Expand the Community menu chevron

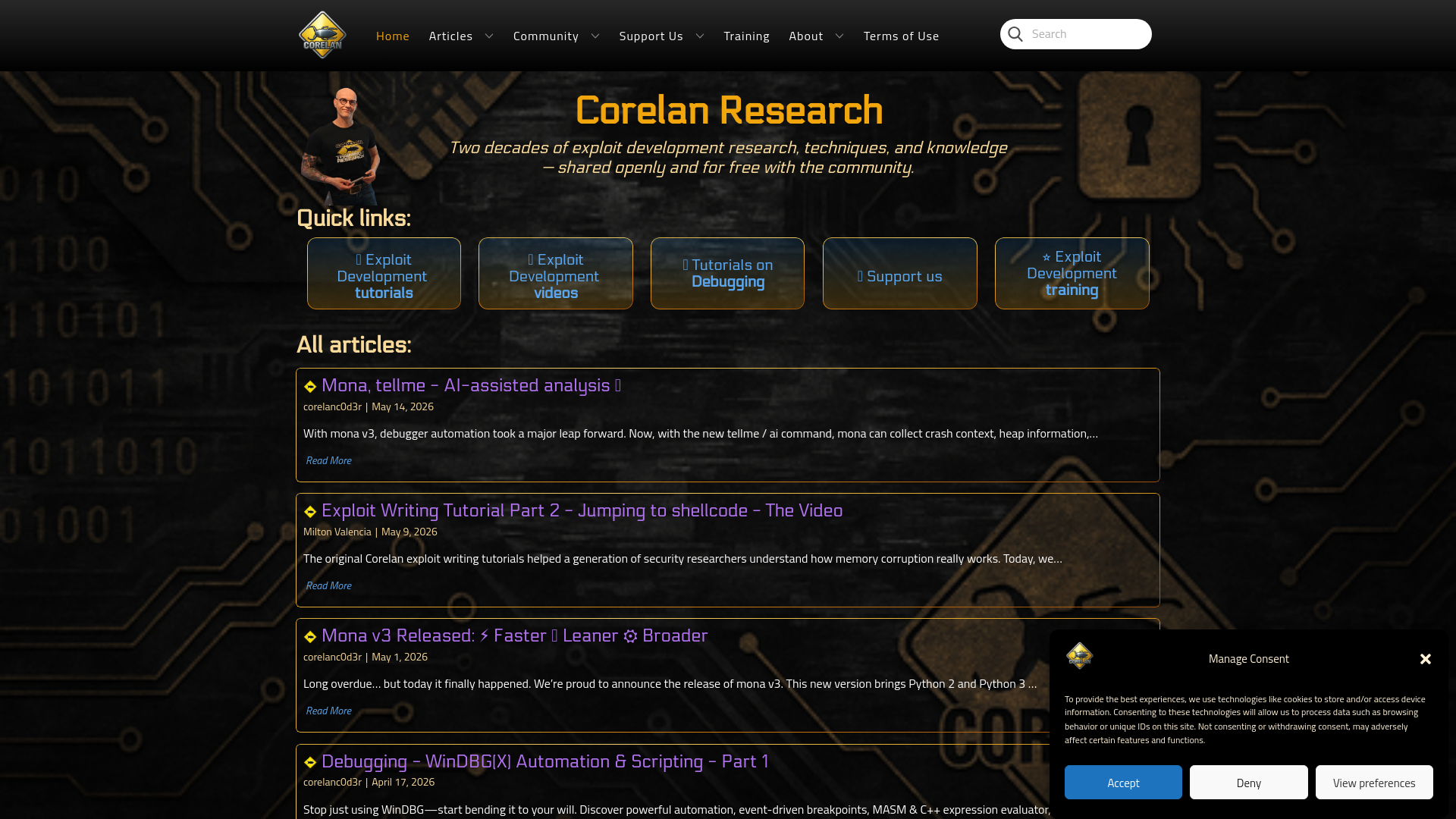(595, 36)
